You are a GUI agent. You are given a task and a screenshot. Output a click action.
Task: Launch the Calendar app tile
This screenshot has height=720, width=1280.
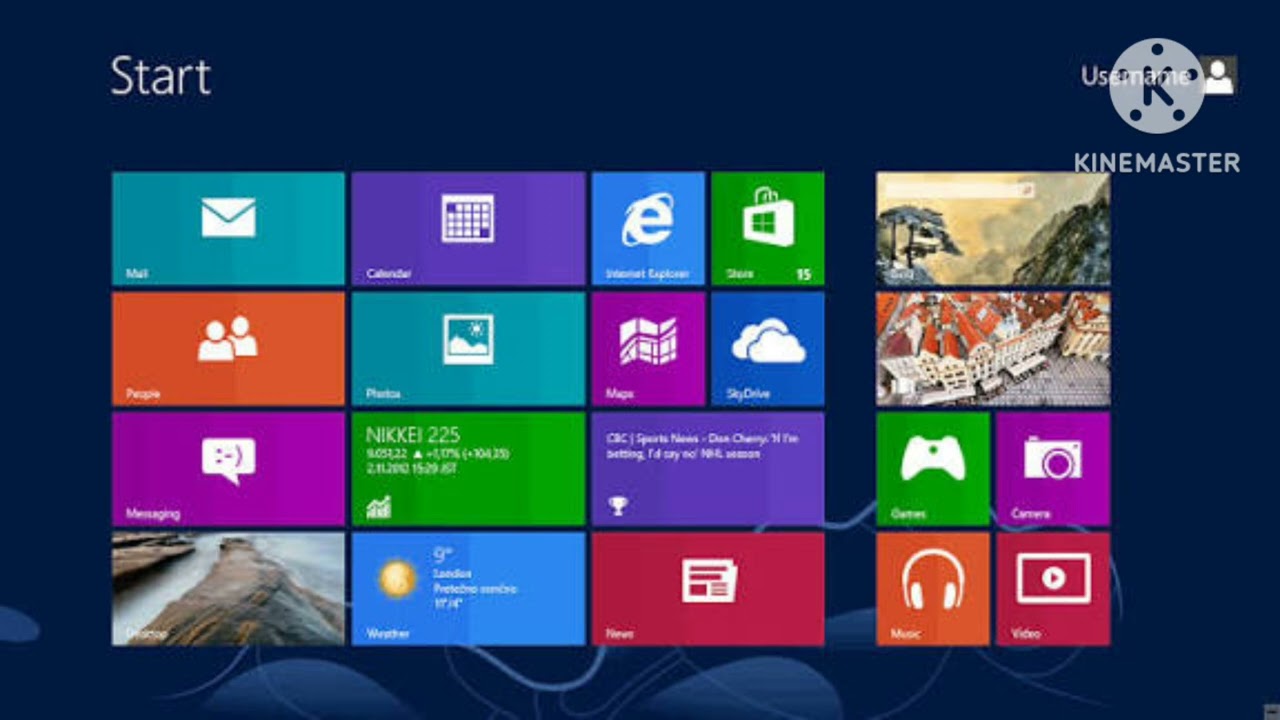468,229
